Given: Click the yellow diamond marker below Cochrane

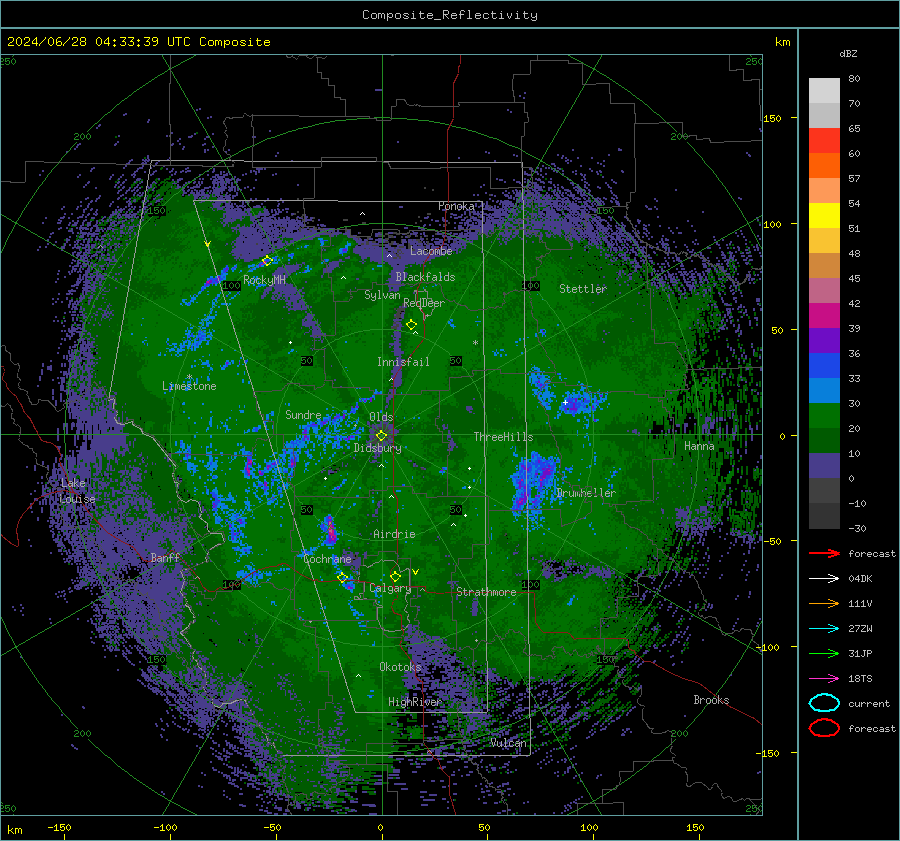Looking at the screenshot, I should [x=342, y=577].
